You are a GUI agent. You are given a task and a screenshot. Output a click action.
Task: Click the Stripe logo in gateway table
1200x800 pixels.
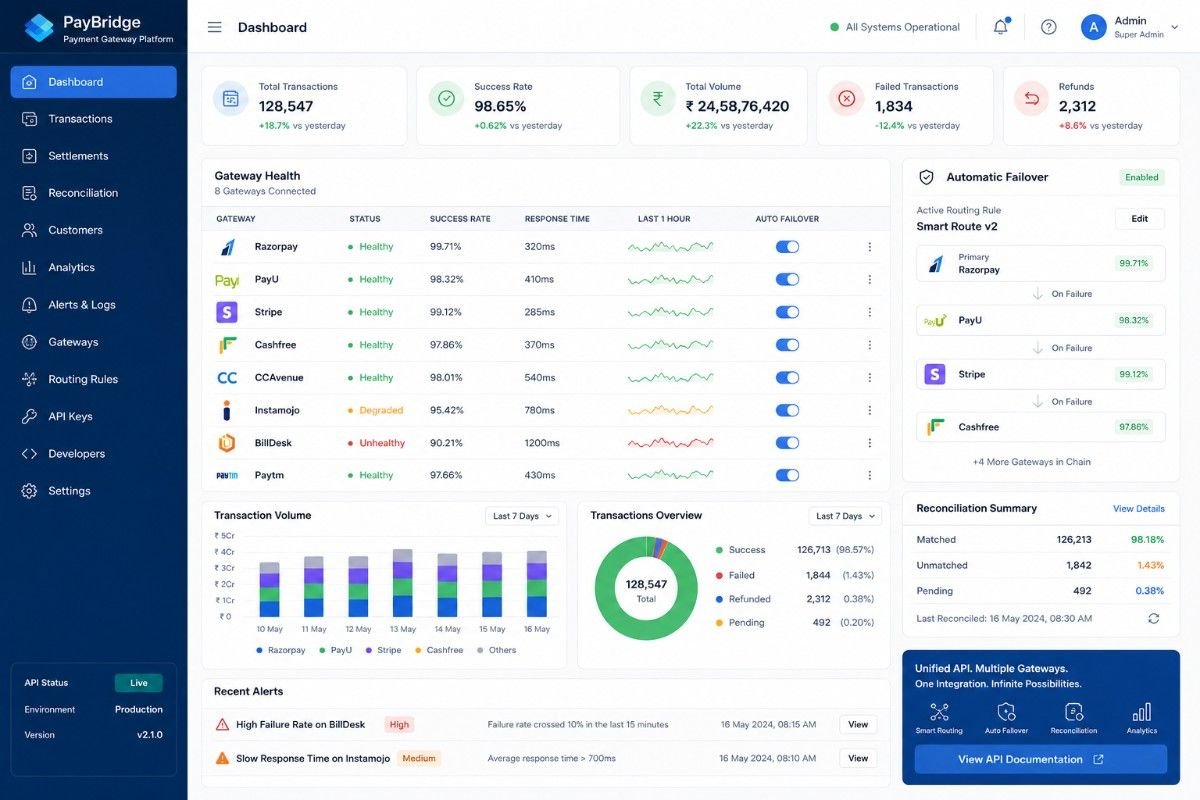(x=227, y=312)
